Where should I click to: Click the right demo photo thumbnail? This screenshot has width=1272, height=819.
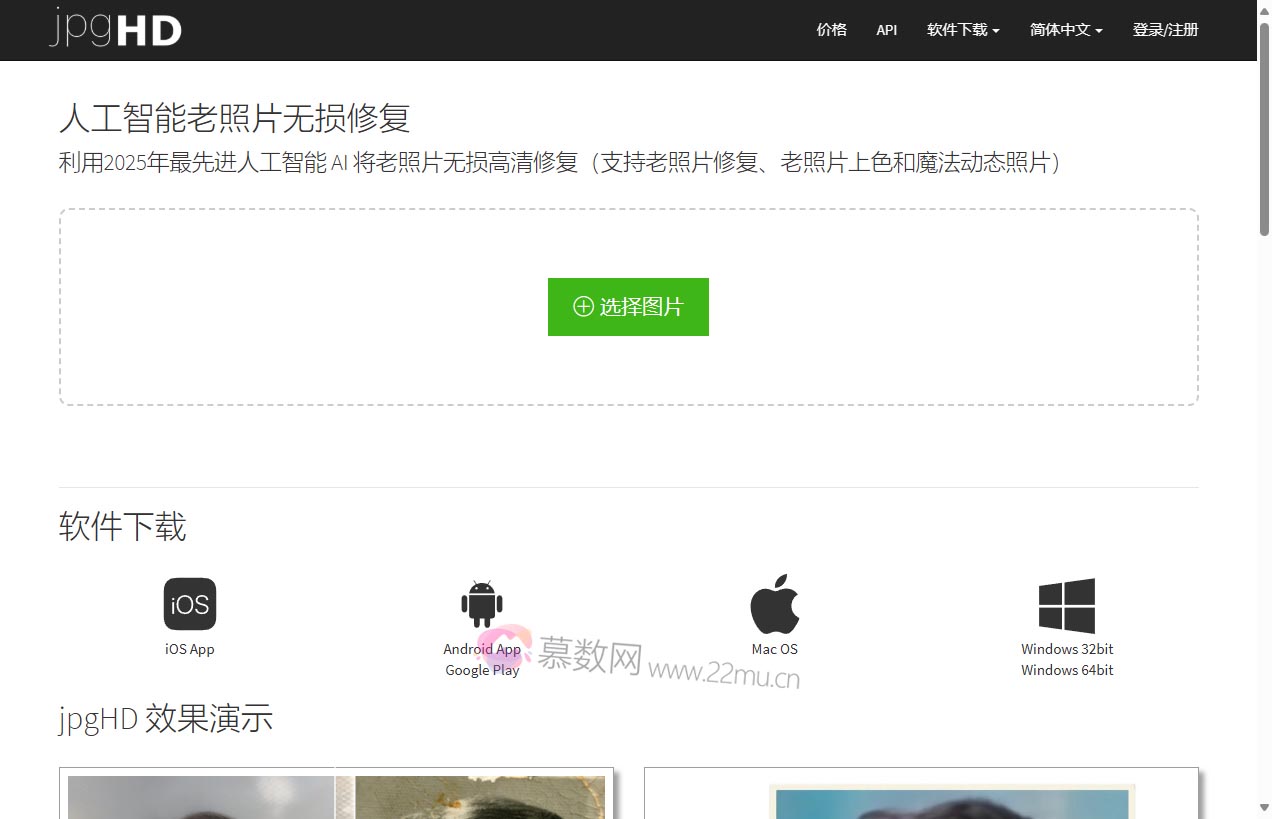(x=920, y=798)
